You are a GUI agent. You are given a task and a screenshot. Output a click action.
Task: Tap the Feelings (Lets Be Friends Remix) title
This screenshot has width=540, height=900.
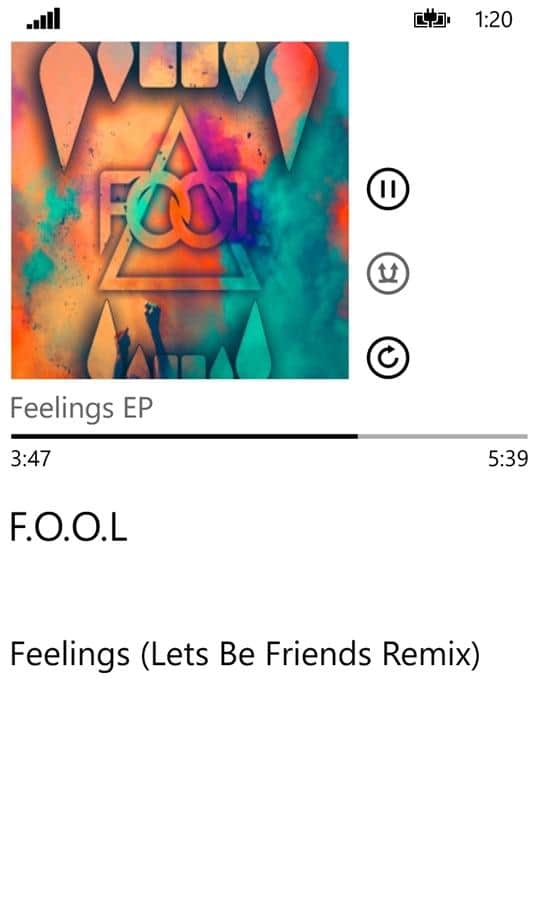click(x=245, y=655)
